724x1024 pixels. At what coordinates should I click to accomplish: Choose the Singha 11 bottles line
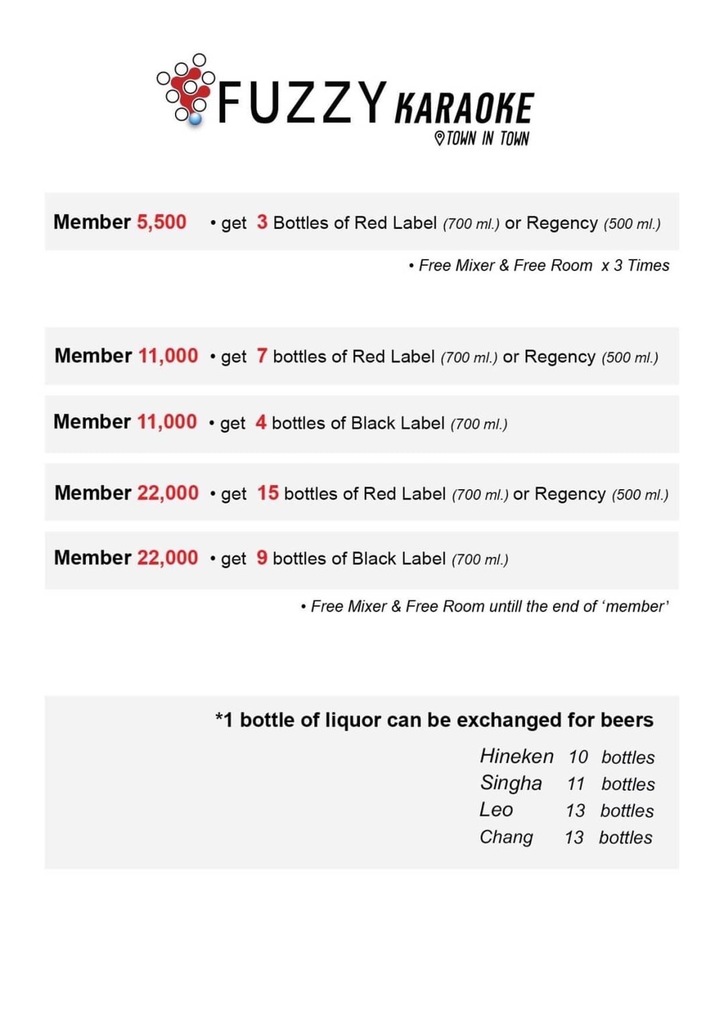[x=567, y=784]
